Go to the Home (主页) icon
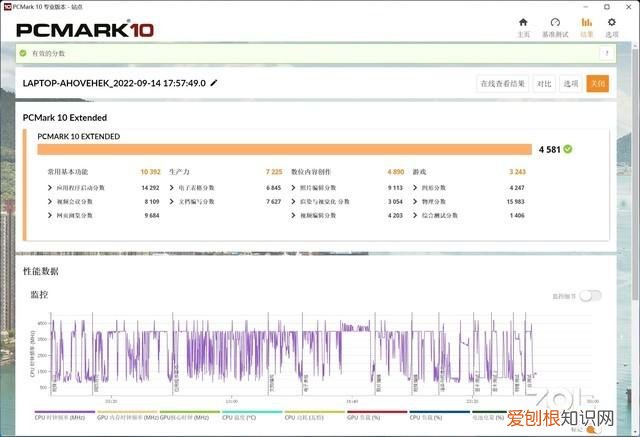 click(x=523, y=22)
